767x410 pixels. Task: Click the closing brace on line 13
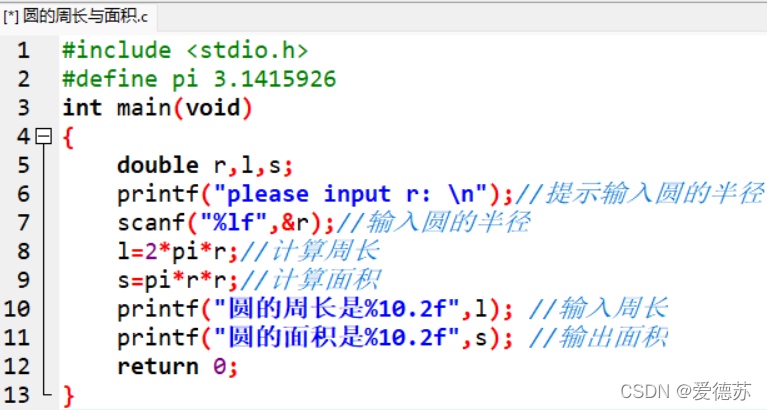click(68, 395)
